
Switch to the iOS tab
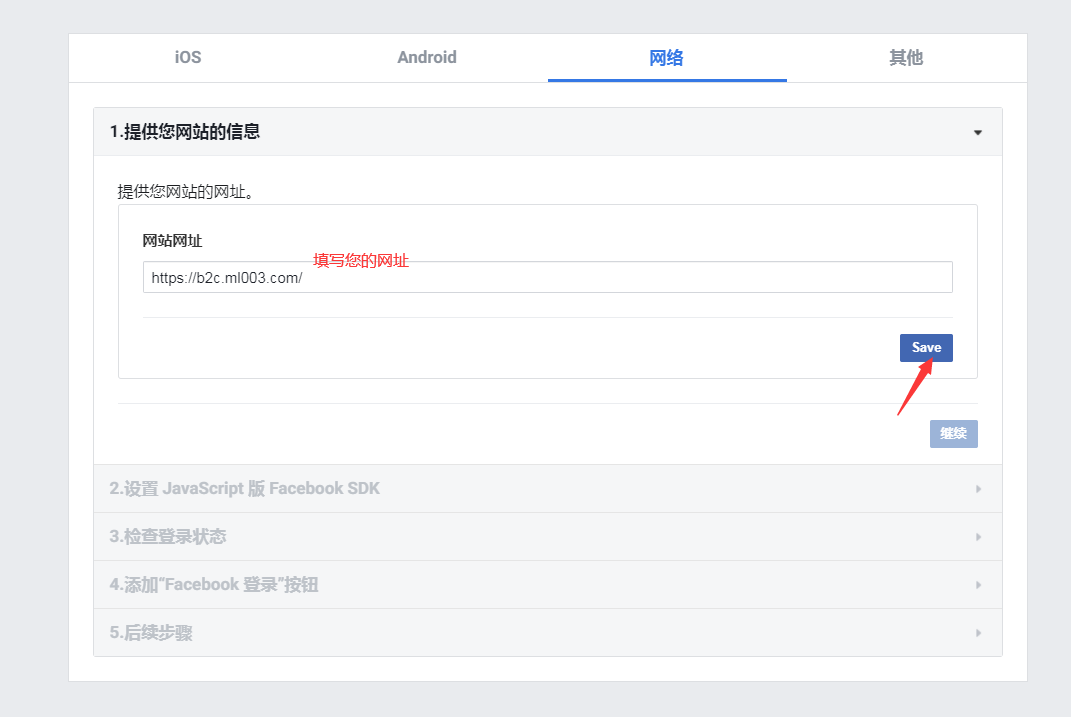[x=188, y=57]
